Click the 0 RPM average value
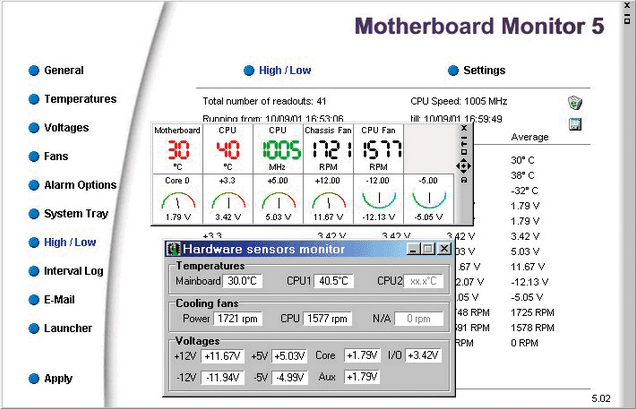 tap(524, 343)
